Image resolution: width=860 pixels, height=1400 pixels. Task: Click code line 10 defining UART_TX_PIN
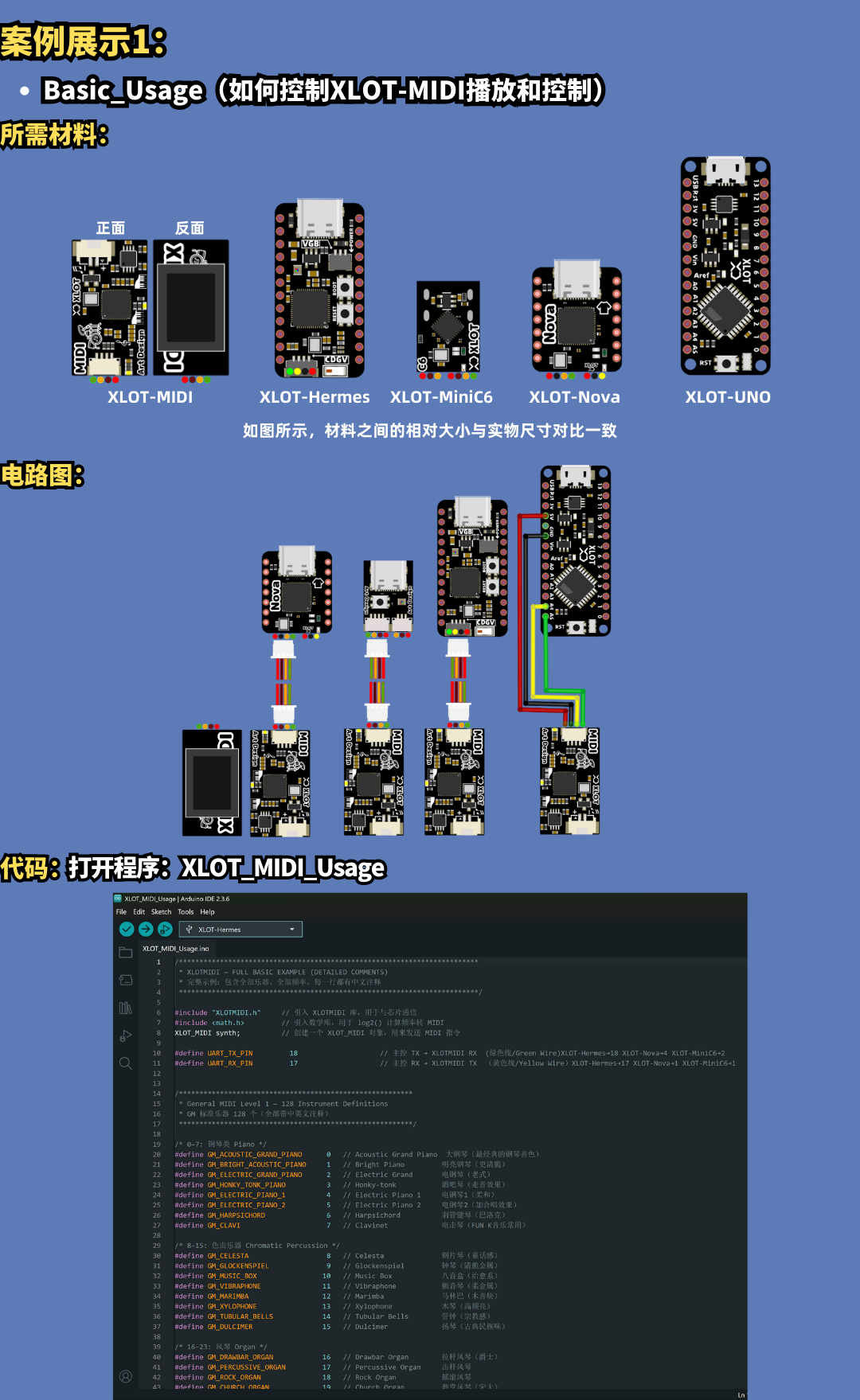click(x=213, y=1053)
